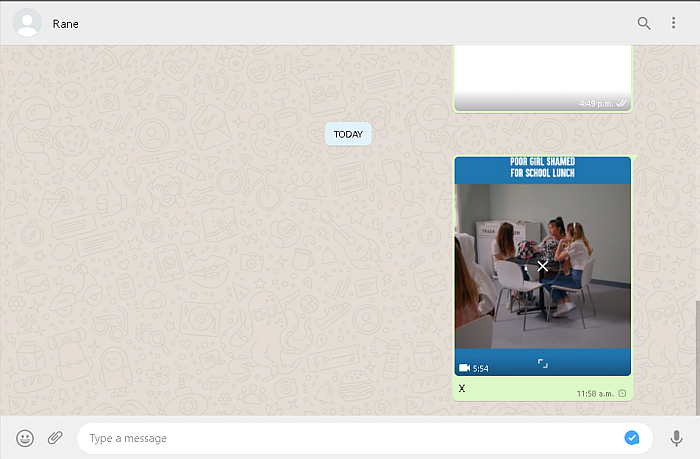700x459 pixels.
Task: Open Rane's profile picture avatar
Action: (x=27, y=23)
